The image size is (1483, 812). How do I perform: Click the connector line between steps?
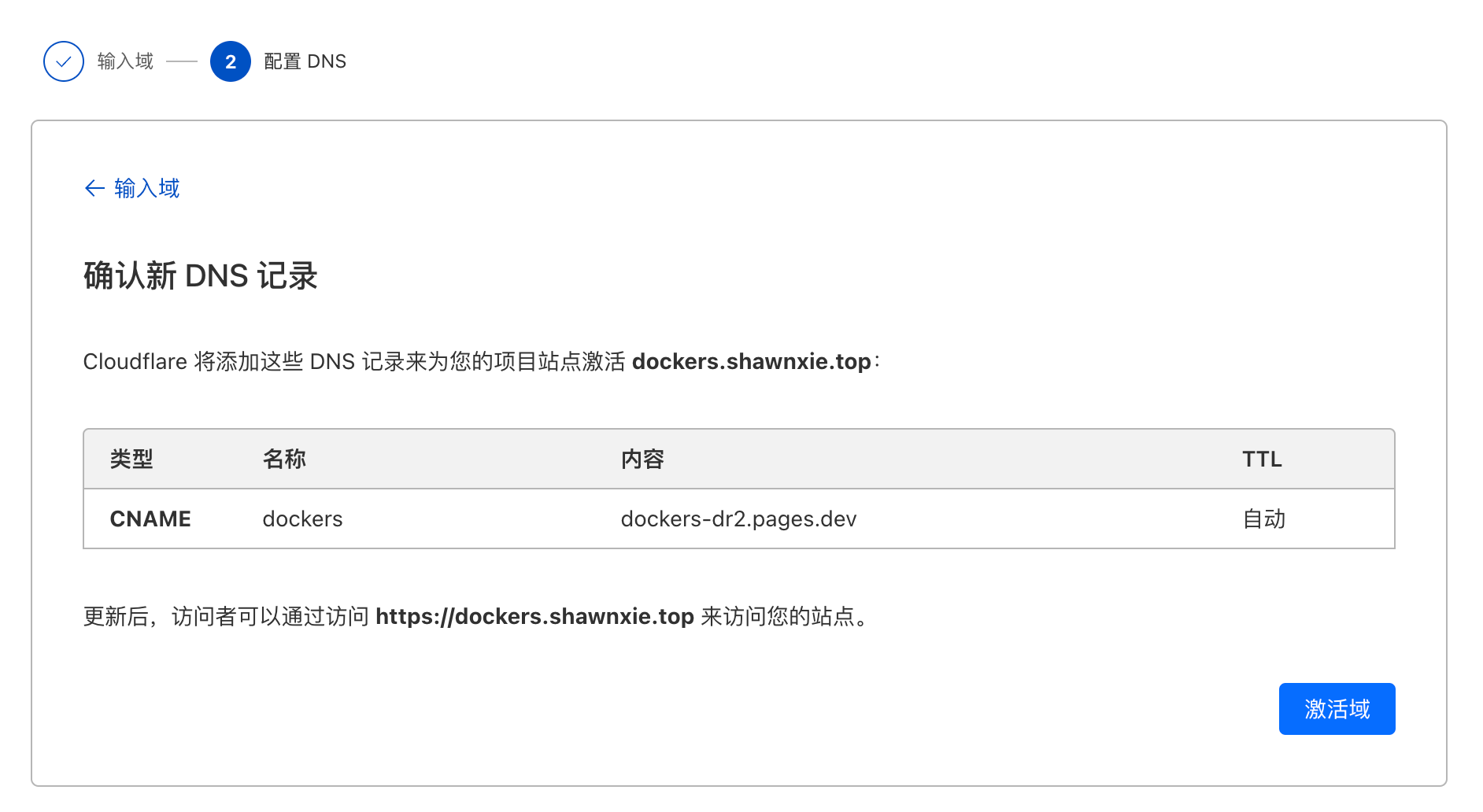click(182, 61)
